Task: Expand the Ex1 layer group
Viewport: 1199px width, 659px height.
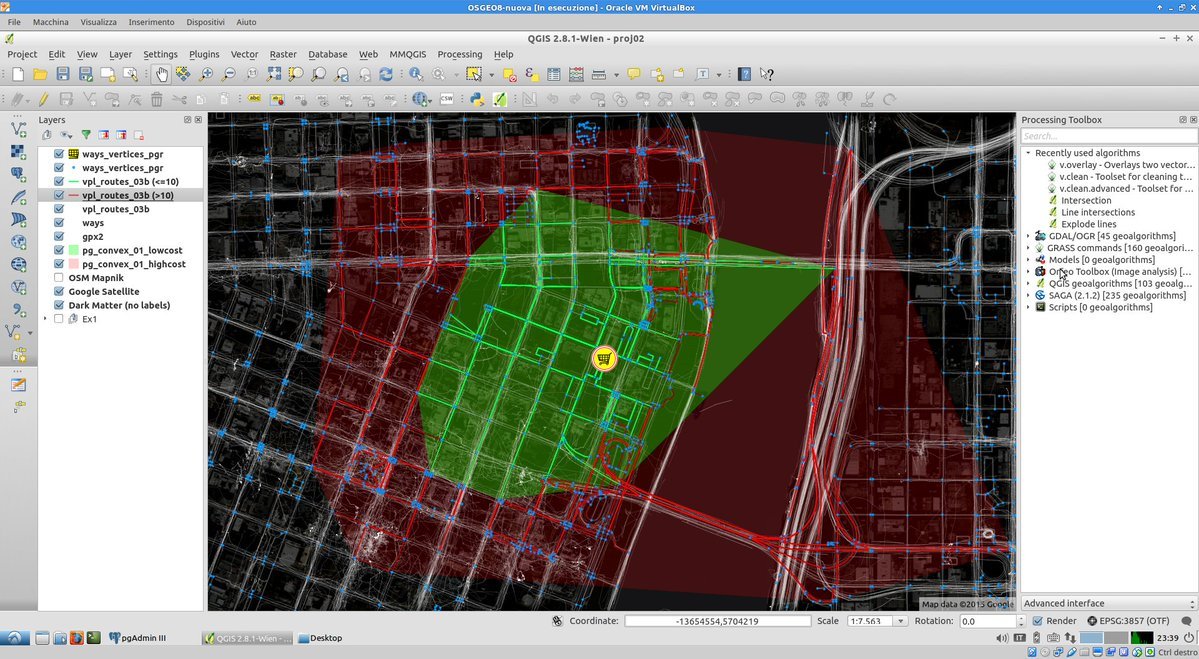Action: click(45, 319)
